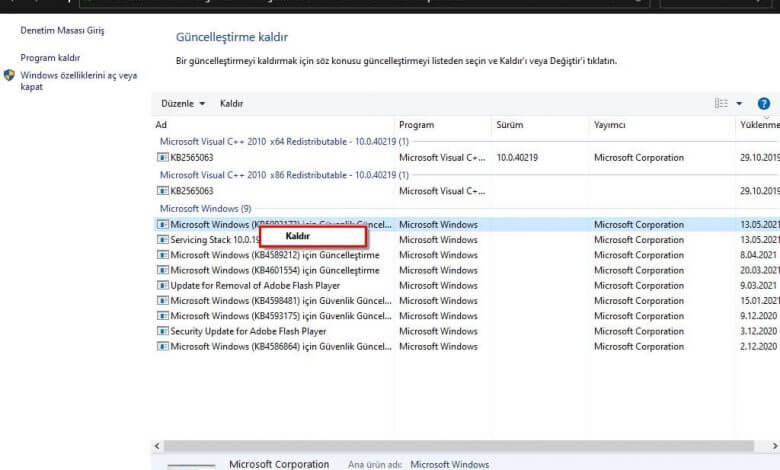Viewport: 780px width, 470px height.
Task: Click the horizontal scrollbar thumb
Action: [x=459, y=446]
